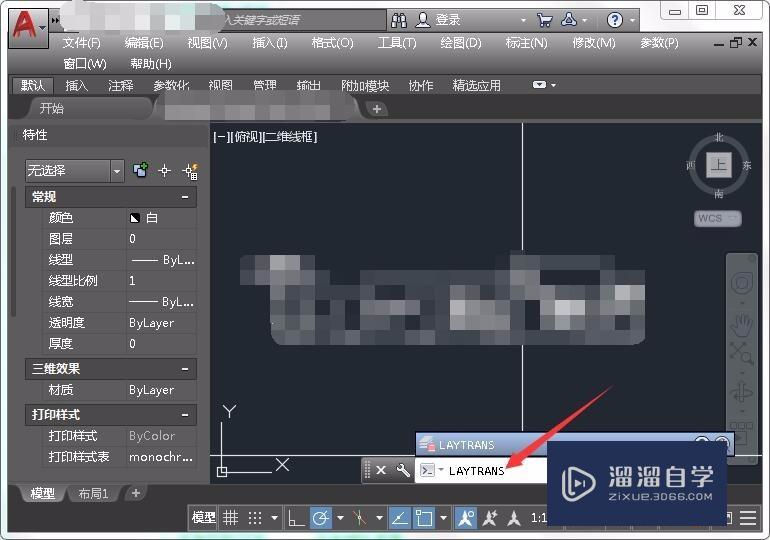
Task: Toggle isometric drafting in status bar
Action: pyautogui.click(x=360, y=518)
